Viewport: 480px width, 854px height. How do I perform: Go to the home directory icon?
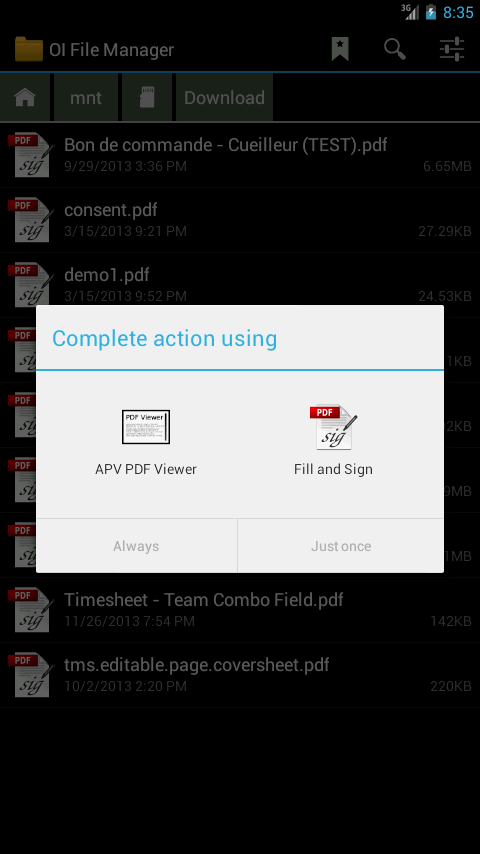(25, 97)
